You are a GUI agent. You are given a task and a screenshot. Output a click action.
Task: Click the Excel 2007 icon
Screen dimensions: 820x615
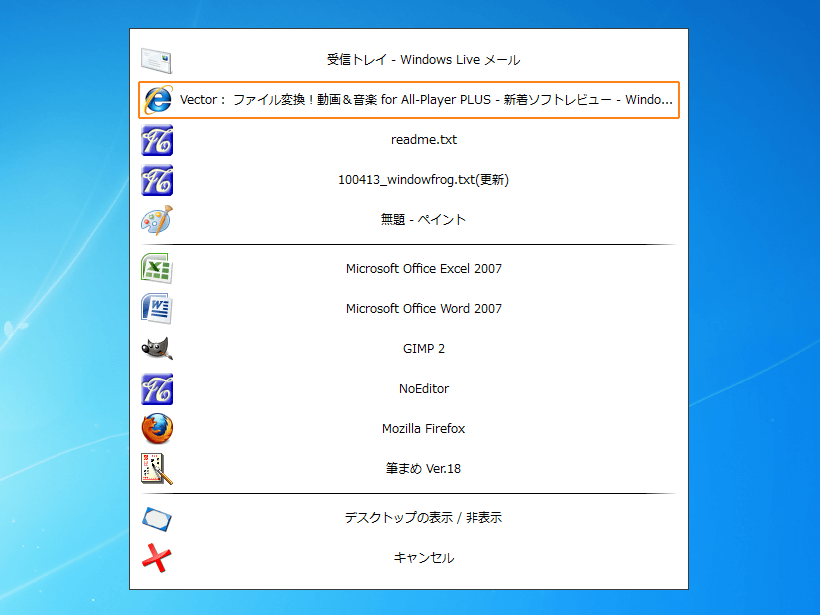pyautogui.click(x=157, y=268)
